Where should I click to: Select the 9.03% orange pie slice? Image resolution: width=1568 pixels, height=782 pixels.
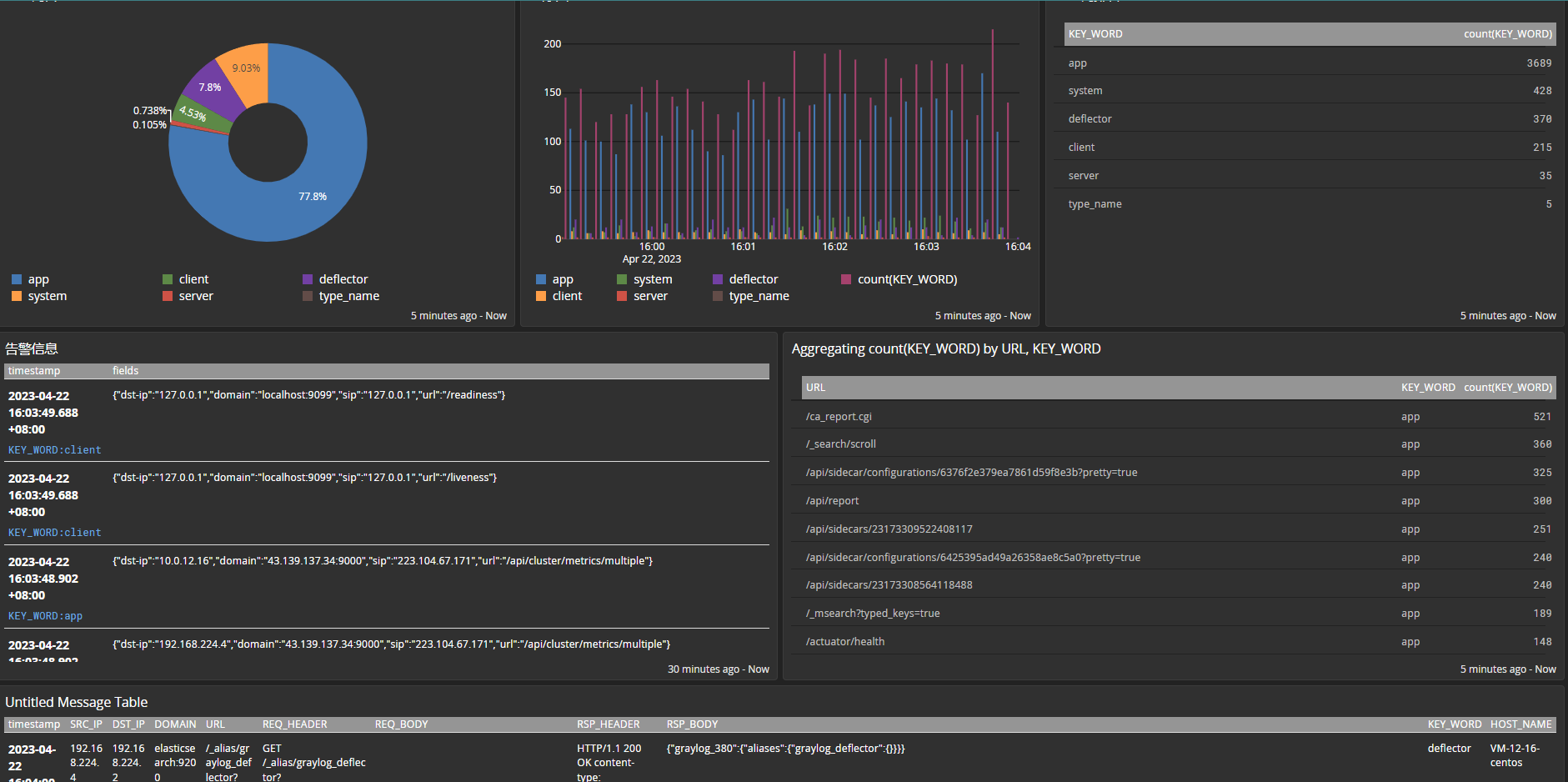pyautogui.click(x=246, y=67)
